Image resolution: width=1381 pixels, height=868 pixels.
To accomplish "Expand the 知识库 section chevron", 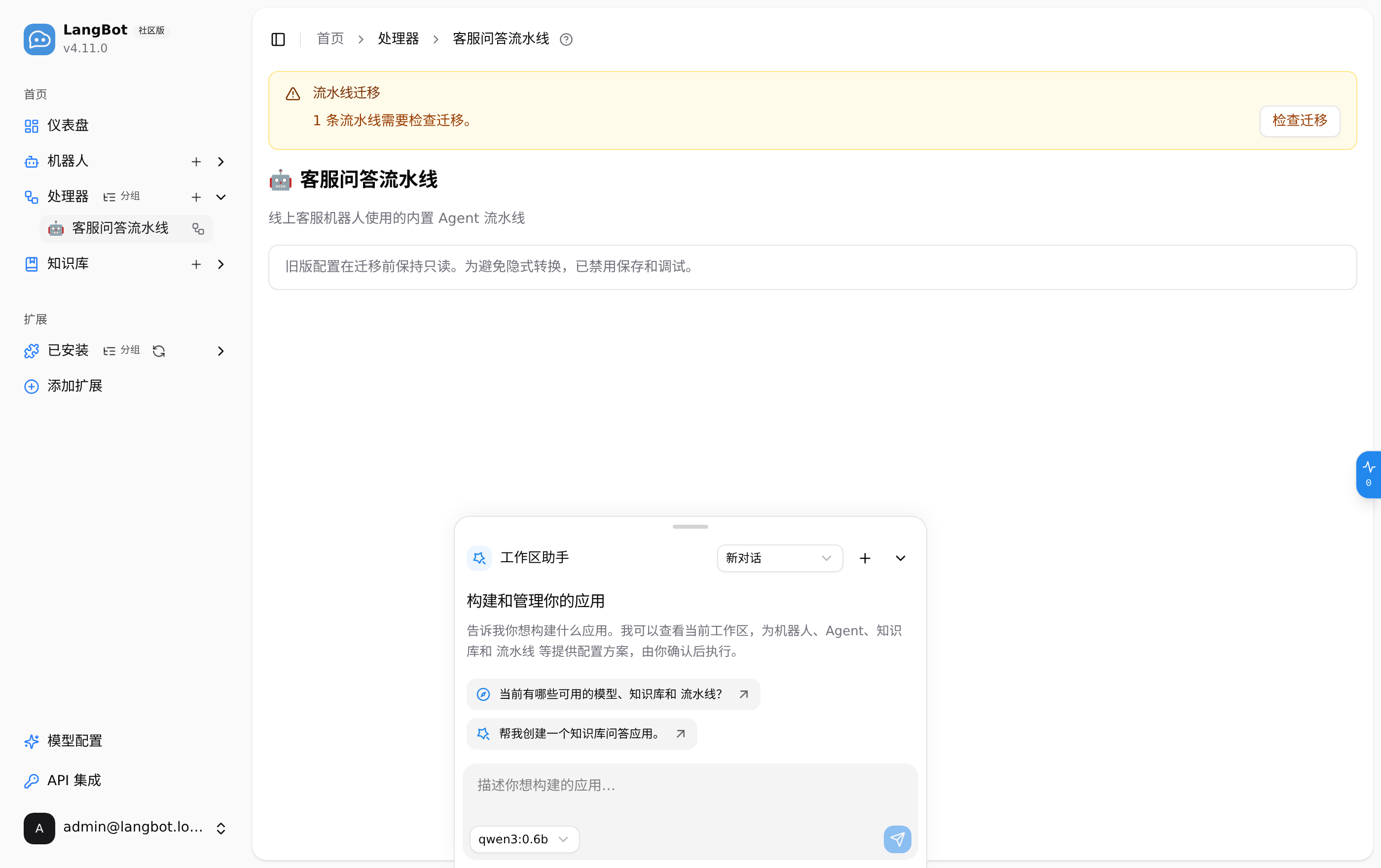I will coord(221,264).
